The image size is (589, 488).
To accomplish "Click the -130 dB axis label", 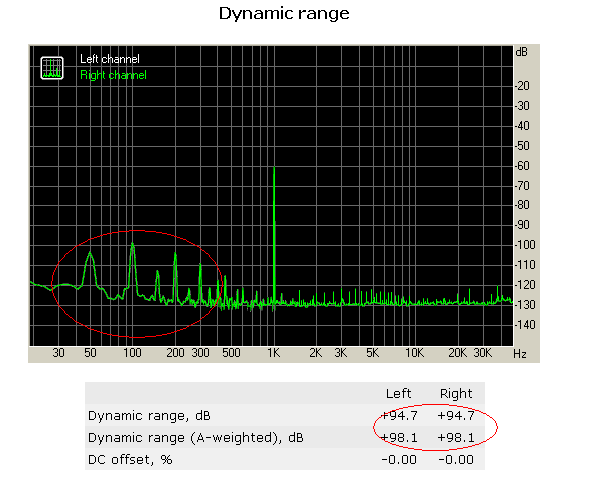I will [525, 305].
